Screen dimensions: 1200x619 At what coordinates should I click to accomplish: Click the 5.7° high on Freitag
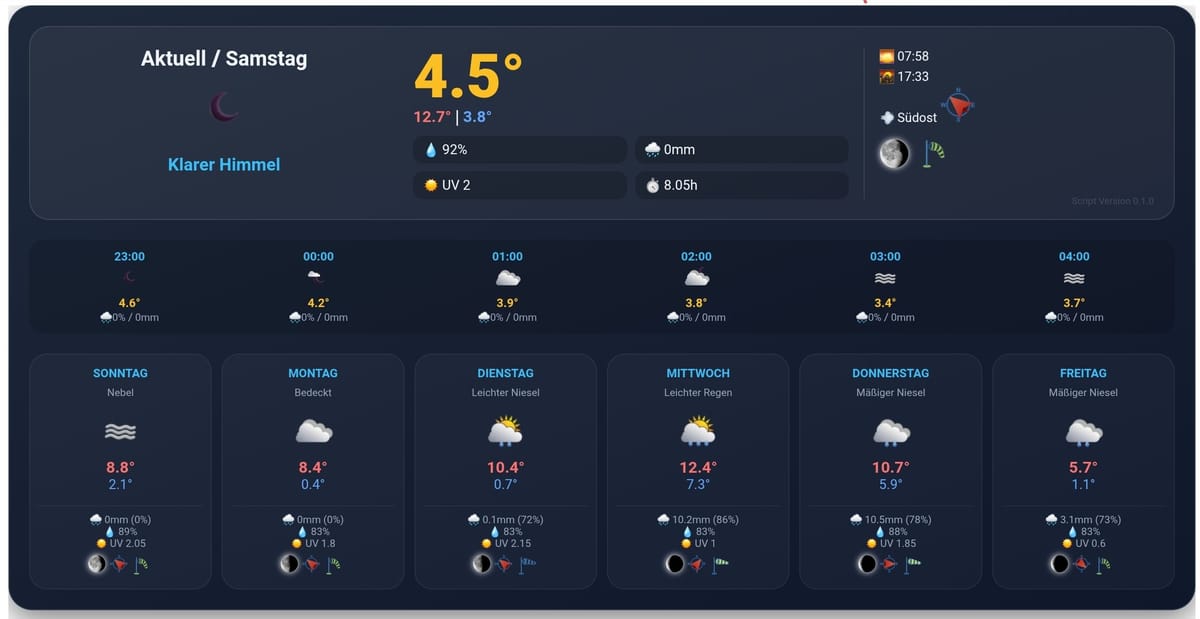click(x=1083, y=467)
